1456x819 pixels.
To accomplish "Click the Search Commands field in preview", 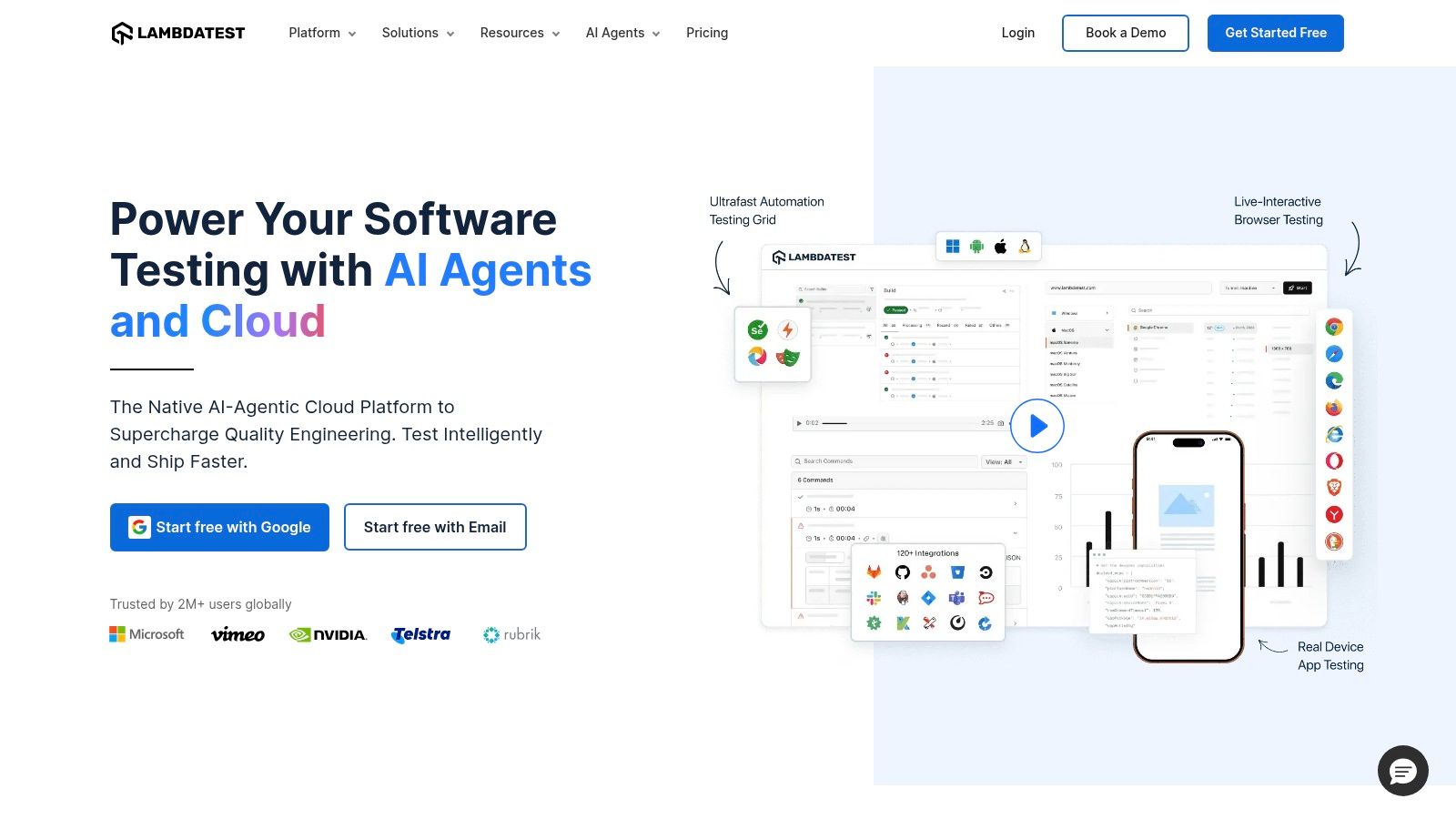I will (885, 461).
